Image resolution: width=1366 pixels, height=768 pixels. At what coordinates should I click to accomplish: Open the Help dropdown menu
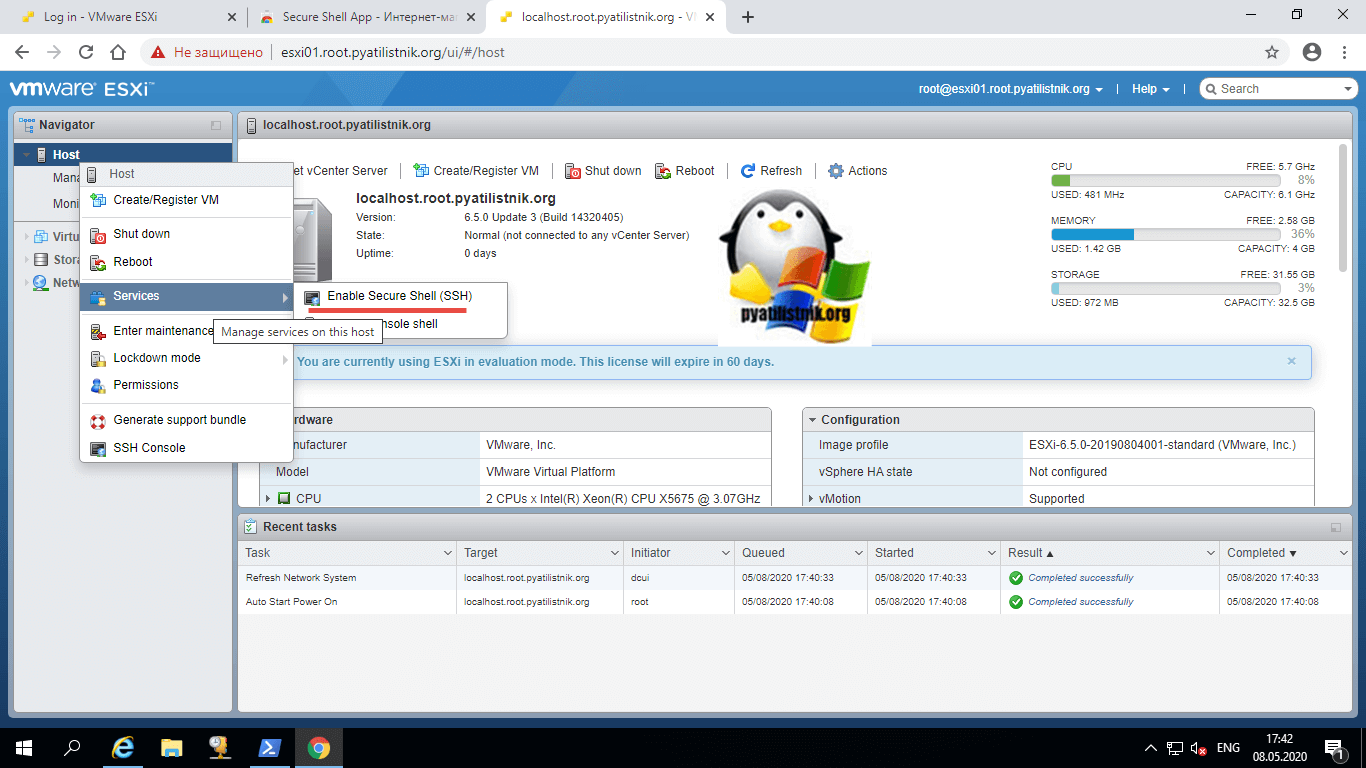coord(1150,89)
